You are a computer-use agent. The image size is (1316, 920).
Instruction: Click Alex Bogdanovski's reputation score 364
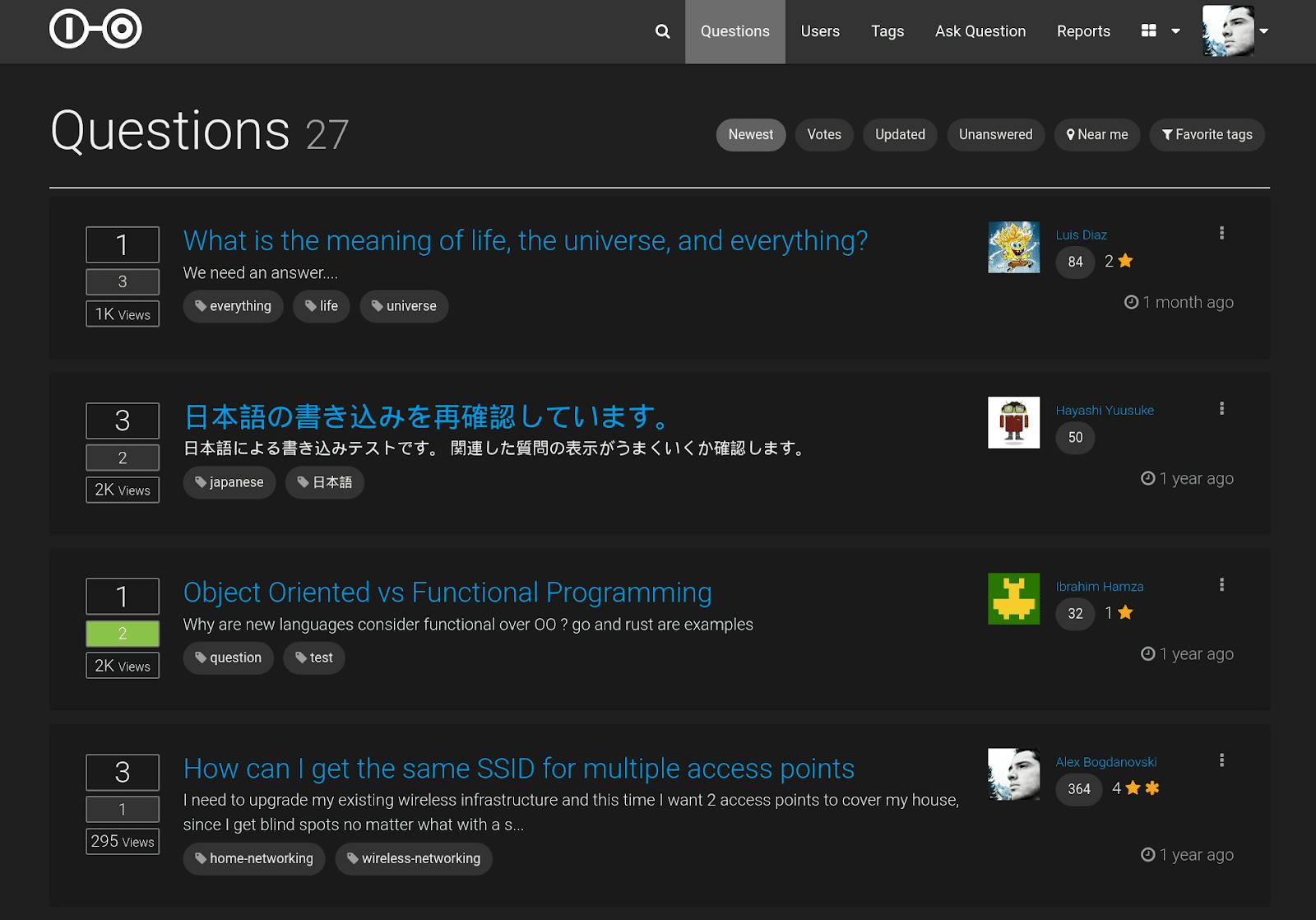coord(1079,789)
